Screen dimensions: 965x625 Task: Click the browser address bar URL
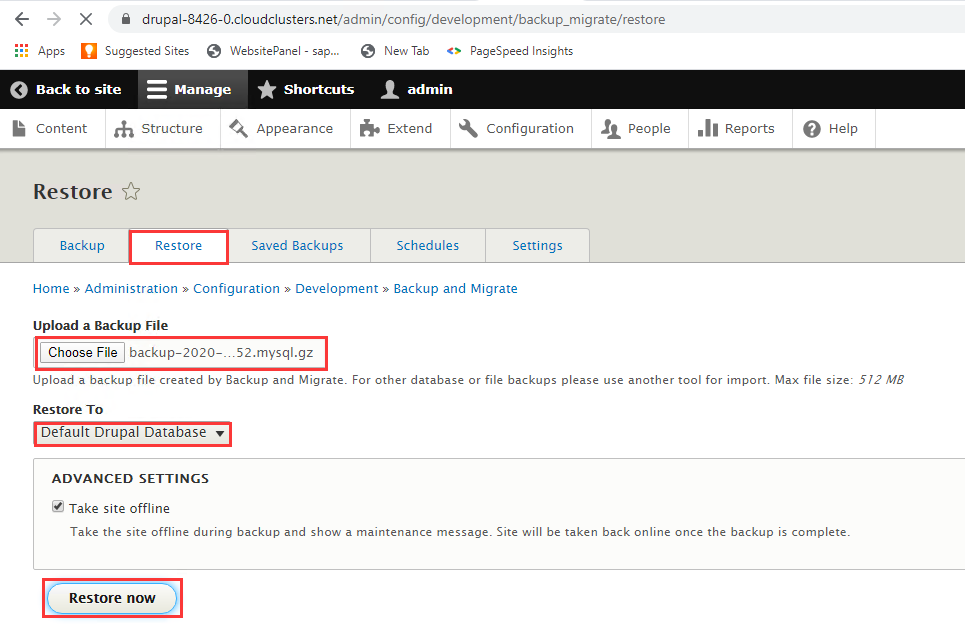tap(403, 19)
